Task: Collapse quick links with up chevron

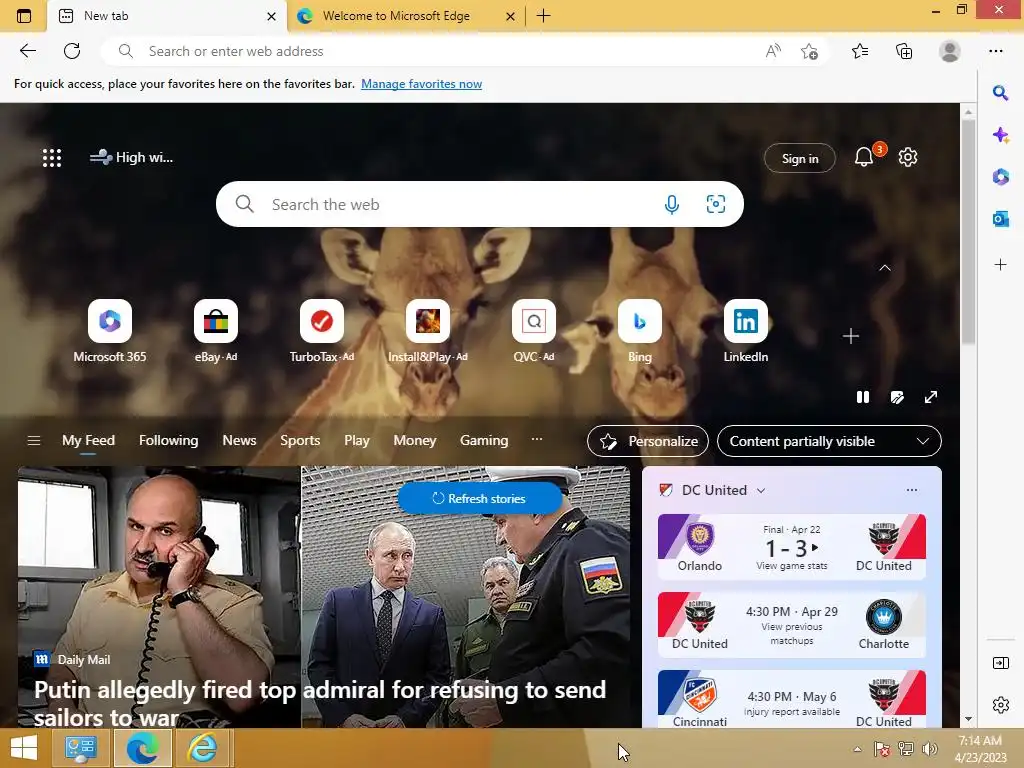Action: click(x=885, y=268)
